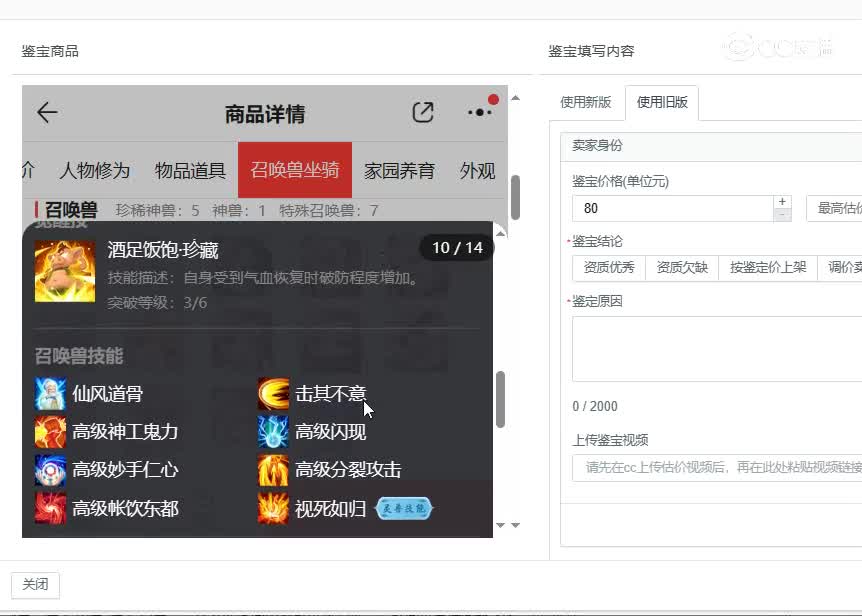
Task: Click the product panel upper scrollbar thumb
Action: pyautogui.click(x=515, y=197)
